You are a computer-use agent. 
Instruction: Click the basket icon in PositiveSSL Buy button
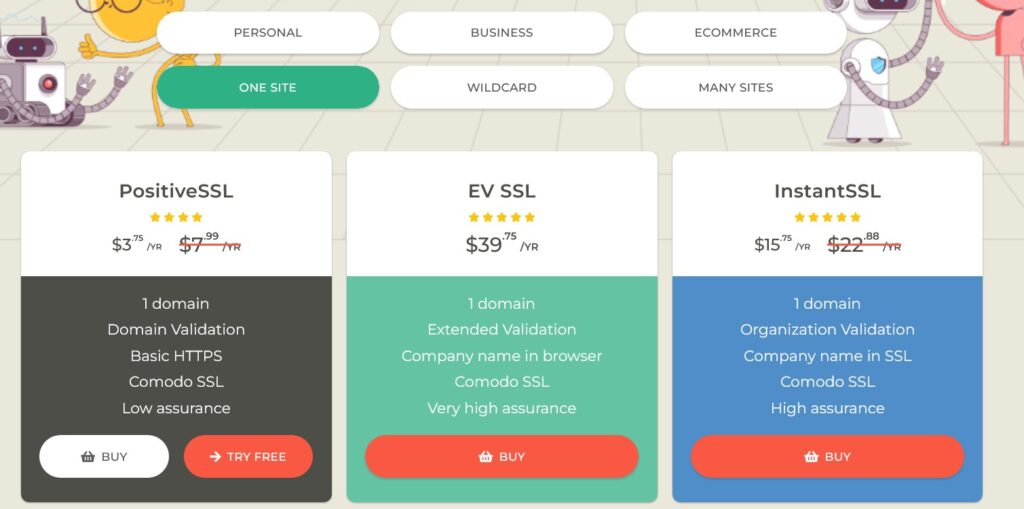pos(88,457)
